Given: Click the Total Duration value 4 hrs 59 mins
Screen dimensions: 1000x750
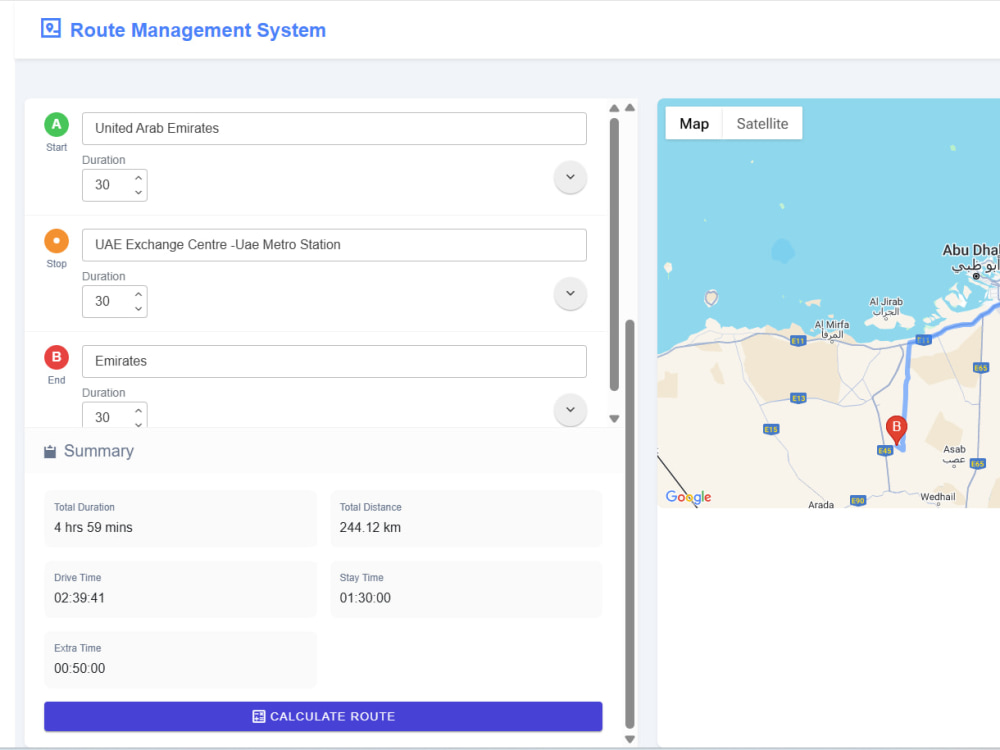Looking at the screenshot, I should tap(93, 527).
